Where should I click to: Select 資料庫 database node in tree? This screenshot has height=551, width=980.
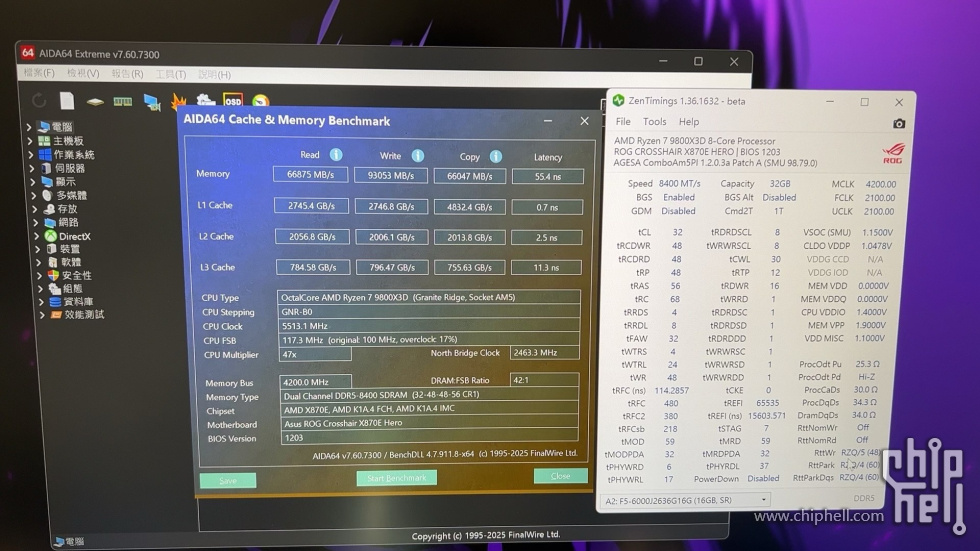[x=71, y=302]
